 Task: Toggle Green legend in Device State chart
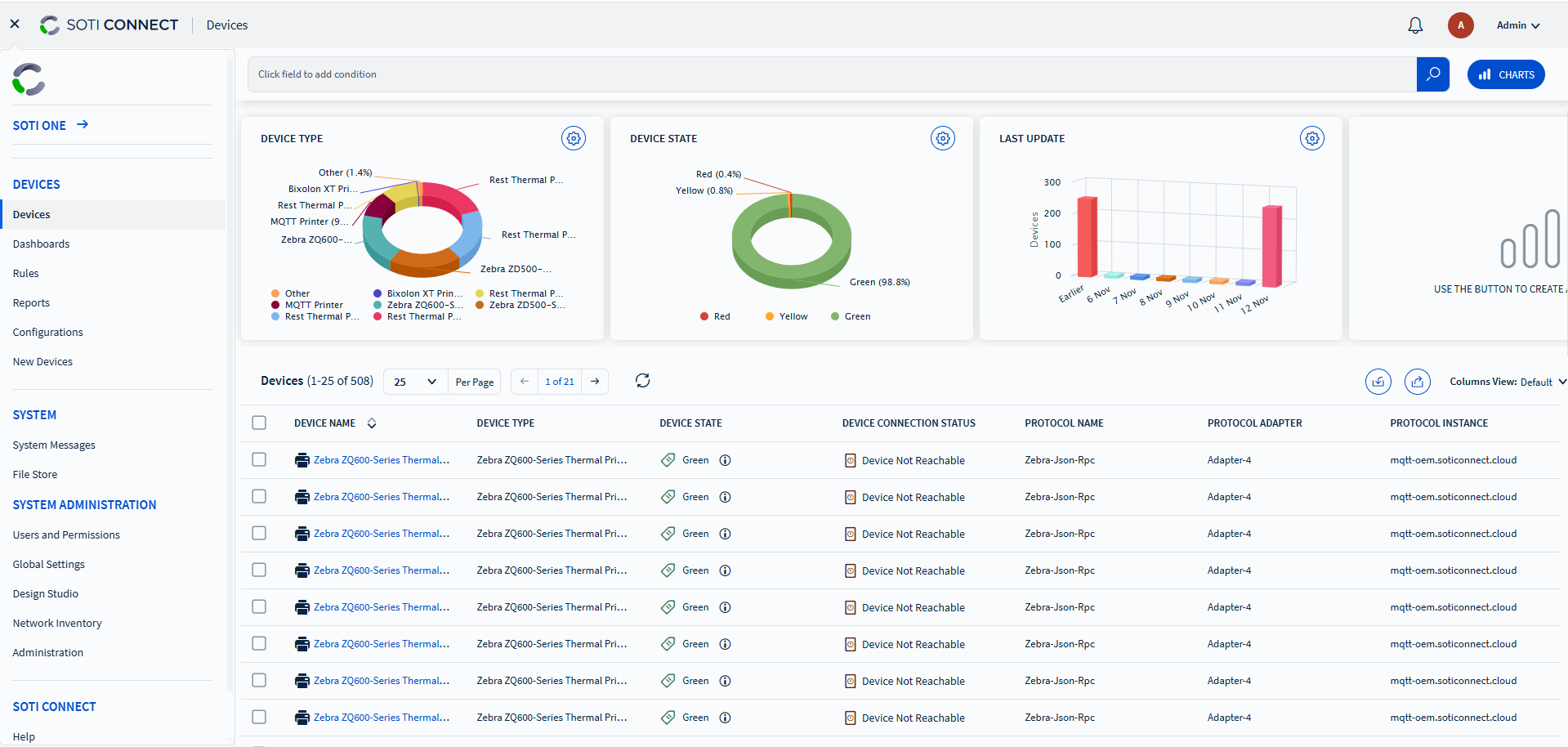pyautogui.click(x=851, y=316)
